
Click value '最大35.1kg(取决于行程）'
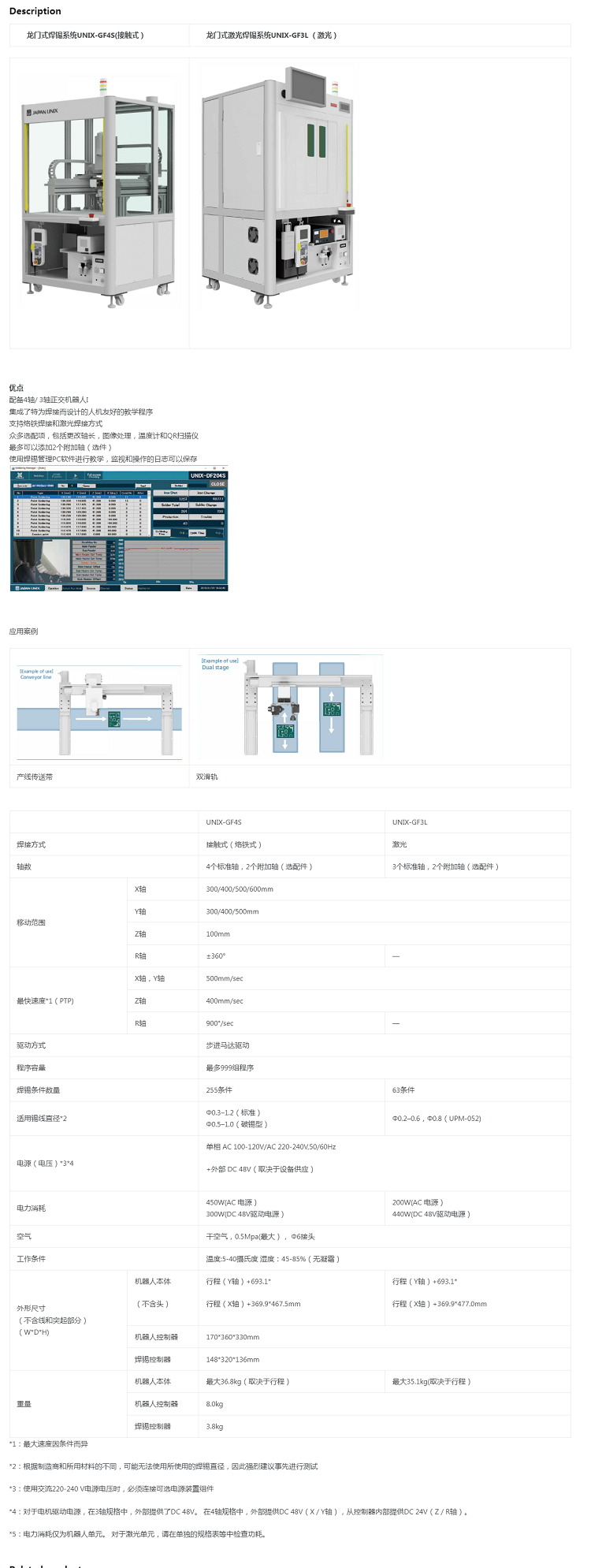pos(432,1382)
